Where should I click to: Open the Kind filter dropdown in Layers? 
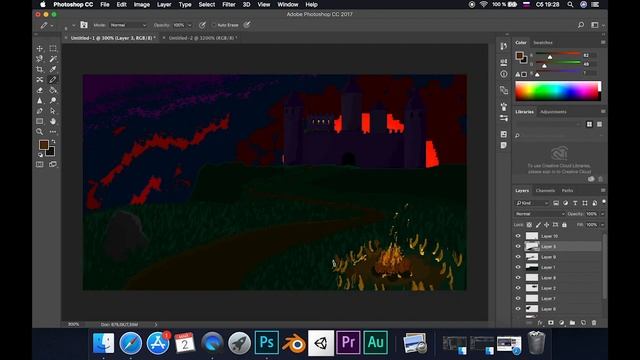532,203
